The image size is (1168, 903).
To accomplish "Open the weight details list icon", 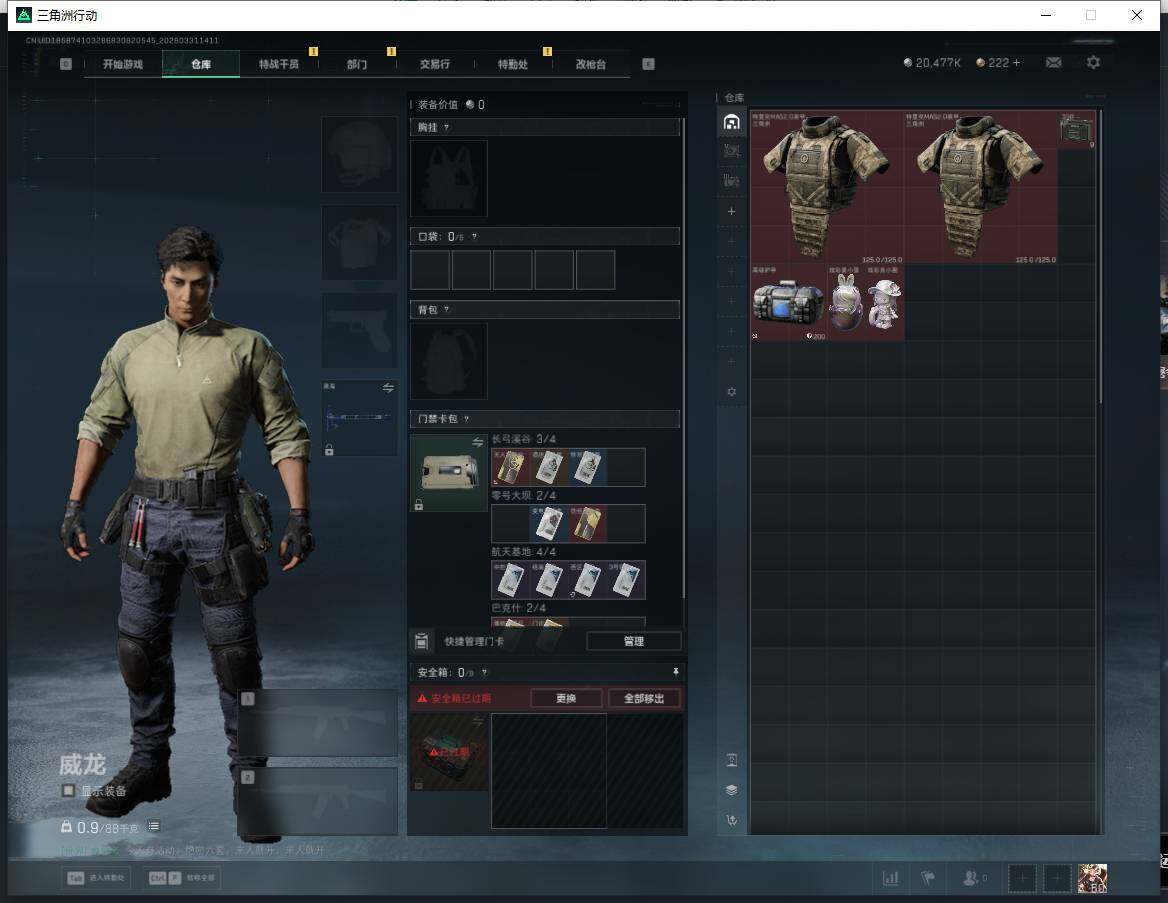I will [x=153, y=826].
